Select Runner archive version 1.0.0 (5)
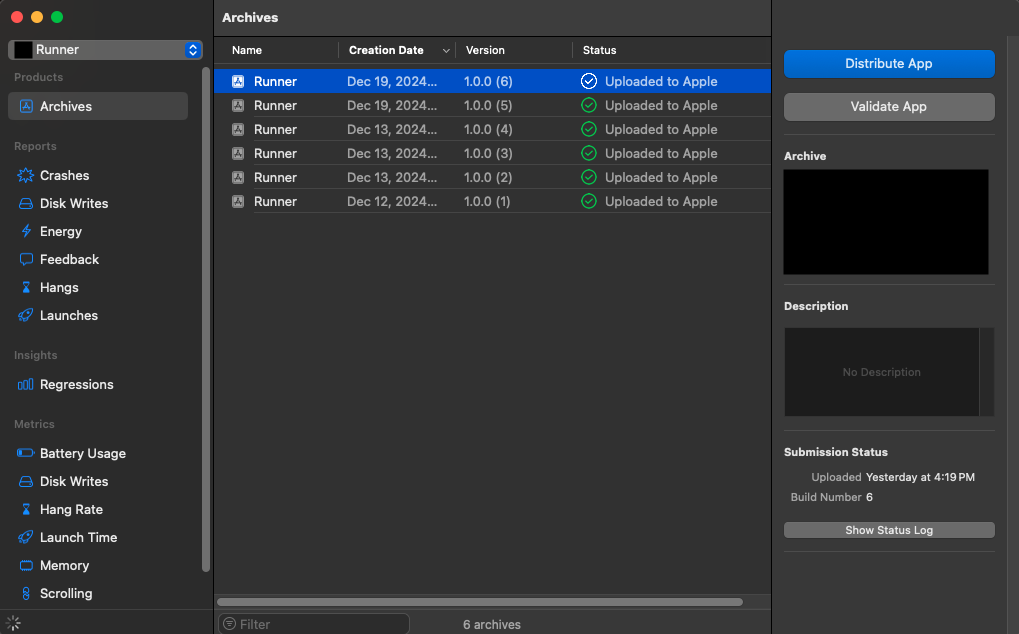 (493, 105)
